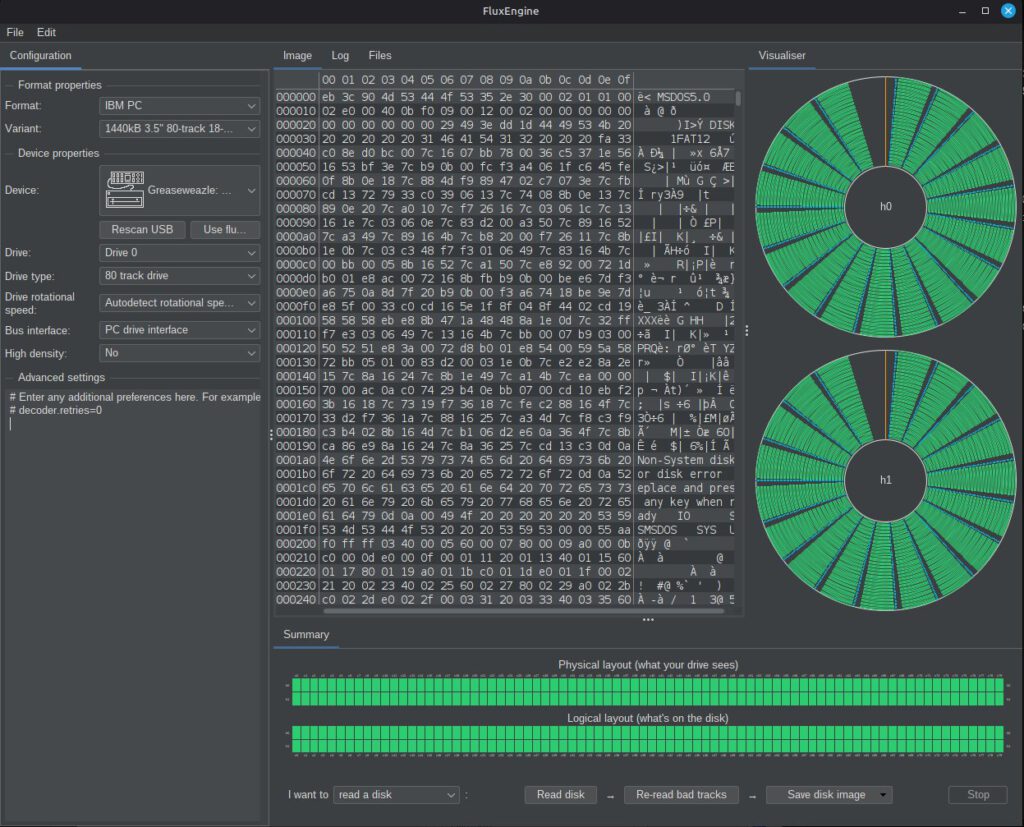This screenshot has width=1024, height=827.
Task: Select the Visualiser tab
Action: 782,56
